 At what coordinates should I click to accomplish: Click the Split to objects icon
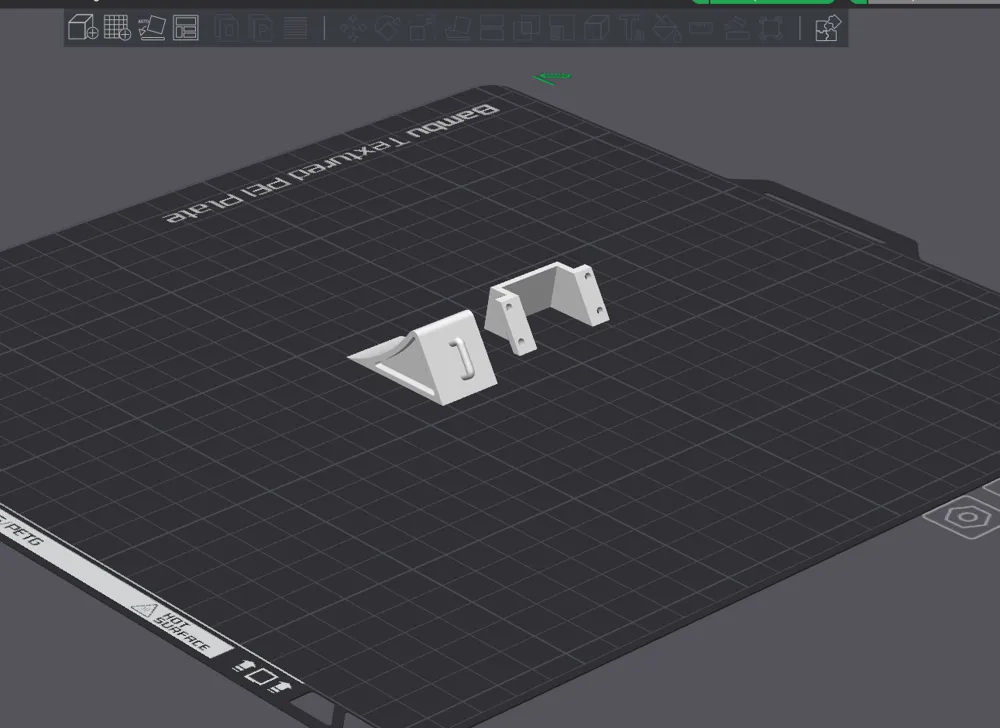point(226,28)
